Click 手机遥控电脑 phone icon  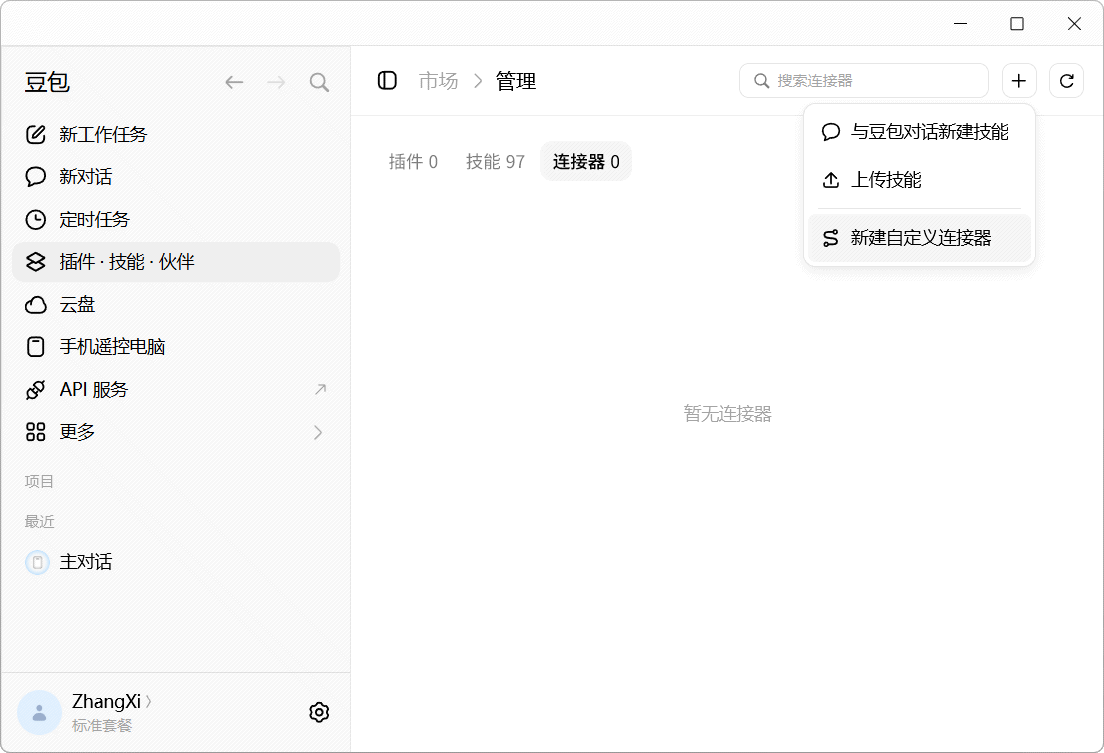coord(35,347)
